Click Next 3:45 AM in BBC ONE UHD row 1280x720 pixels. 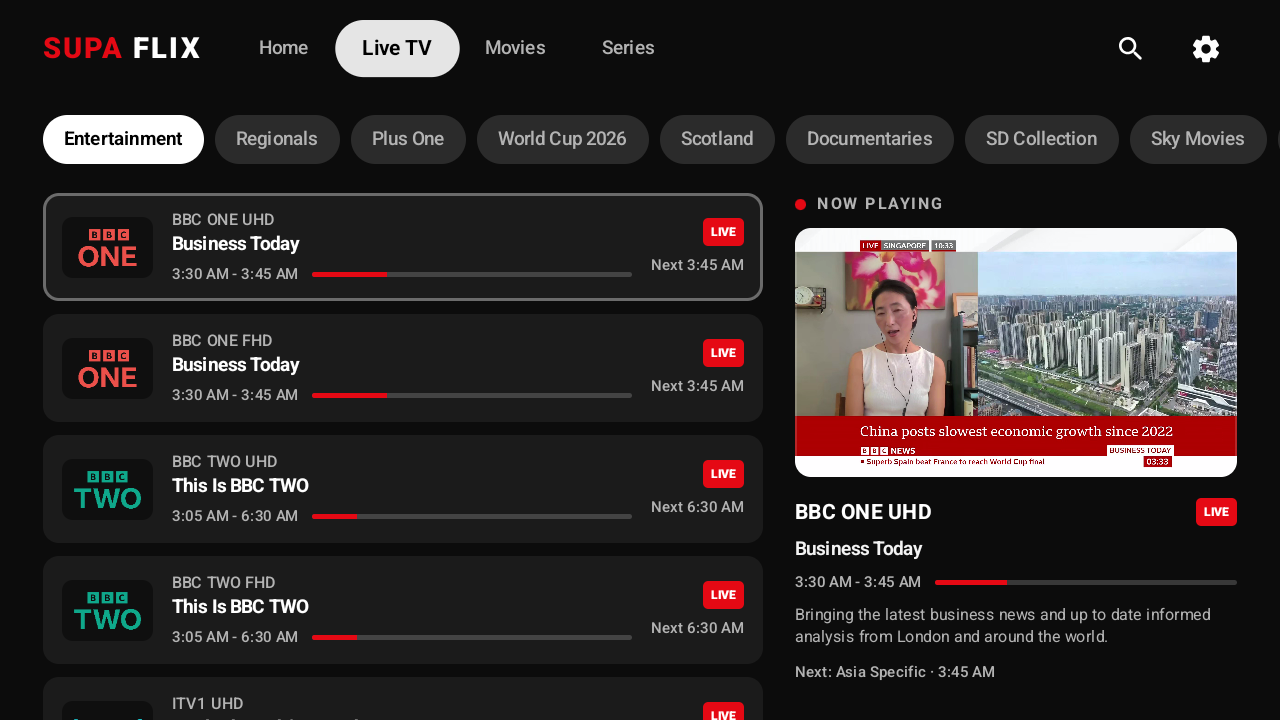pyautogui.click(x=697, y=265)
